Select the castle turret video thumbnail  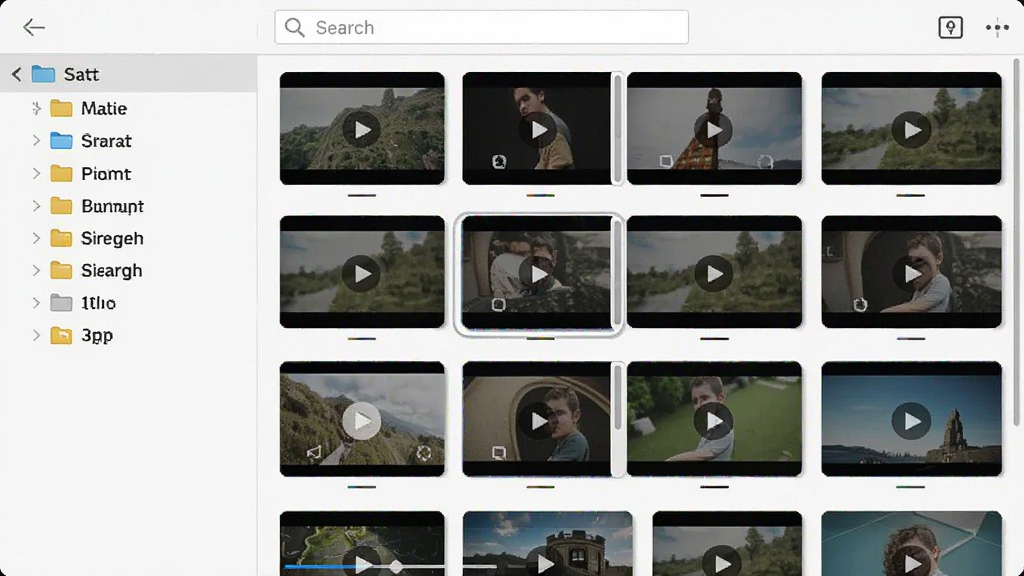(547, 543)
